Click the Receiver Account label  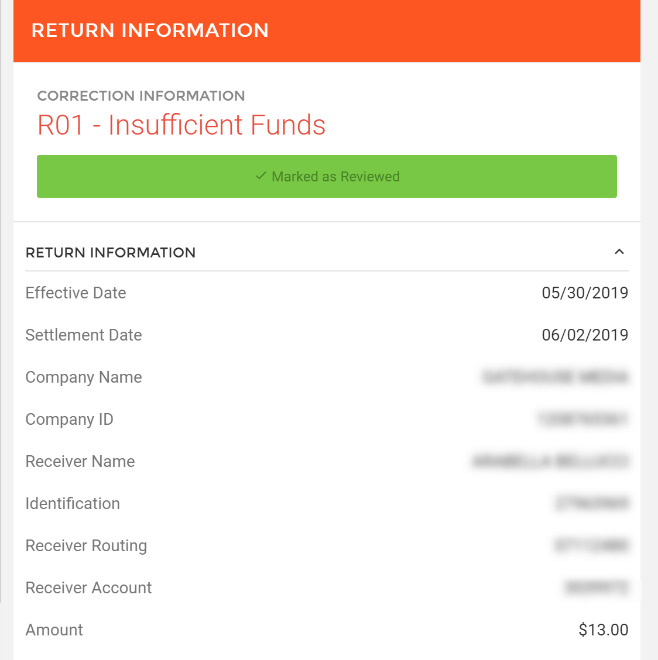89,587
